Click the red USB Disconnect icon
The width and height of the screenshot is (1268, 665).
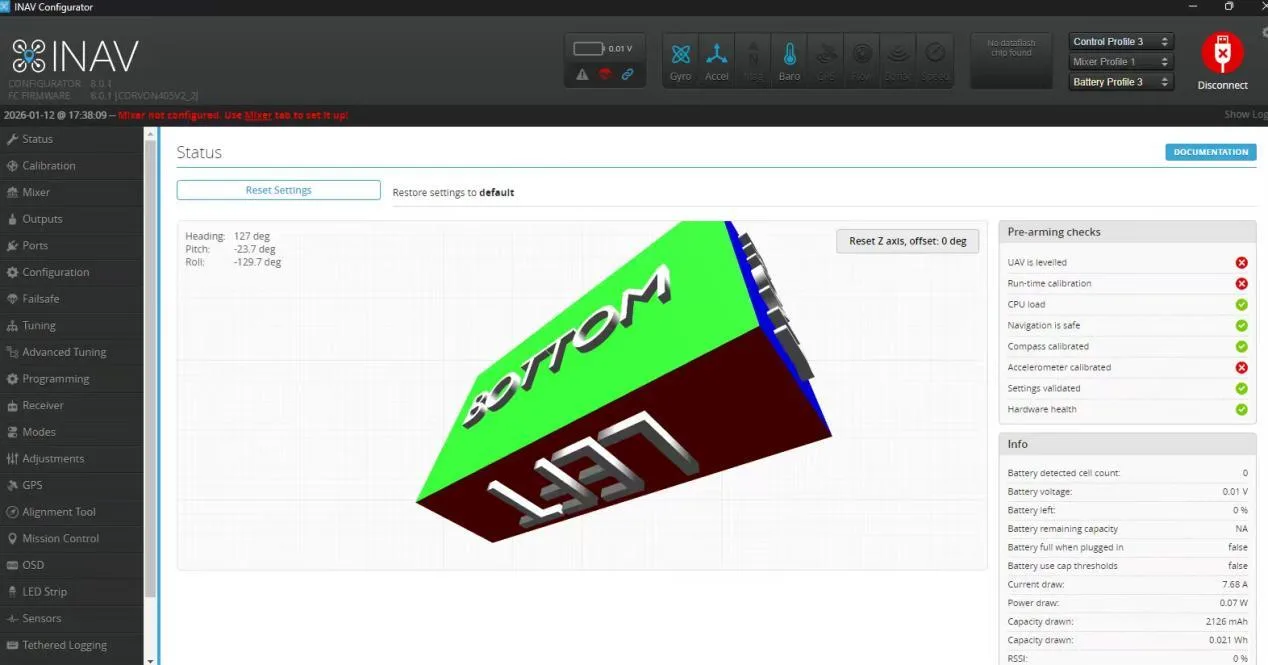1222,52
